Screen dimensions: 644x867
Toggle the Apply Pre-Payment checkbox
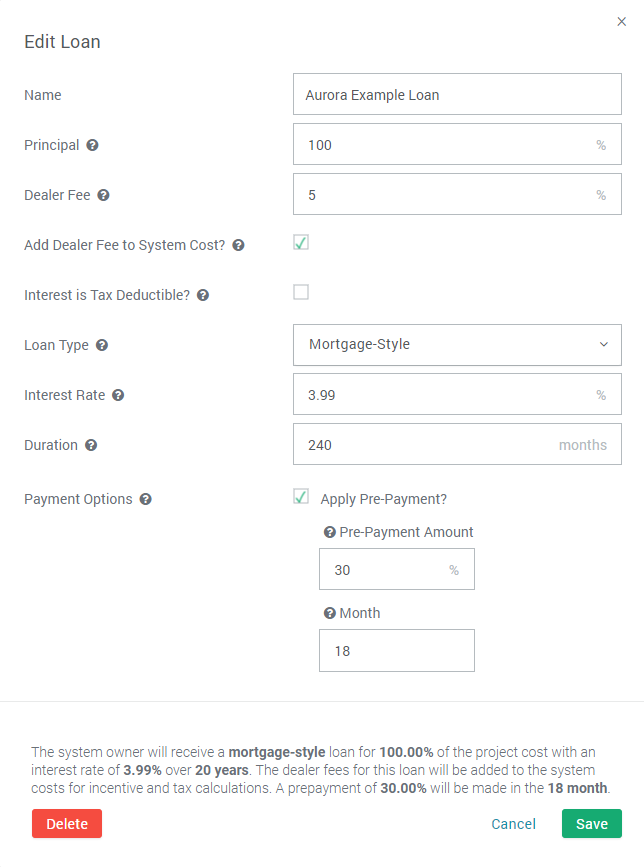pos(301,497)
